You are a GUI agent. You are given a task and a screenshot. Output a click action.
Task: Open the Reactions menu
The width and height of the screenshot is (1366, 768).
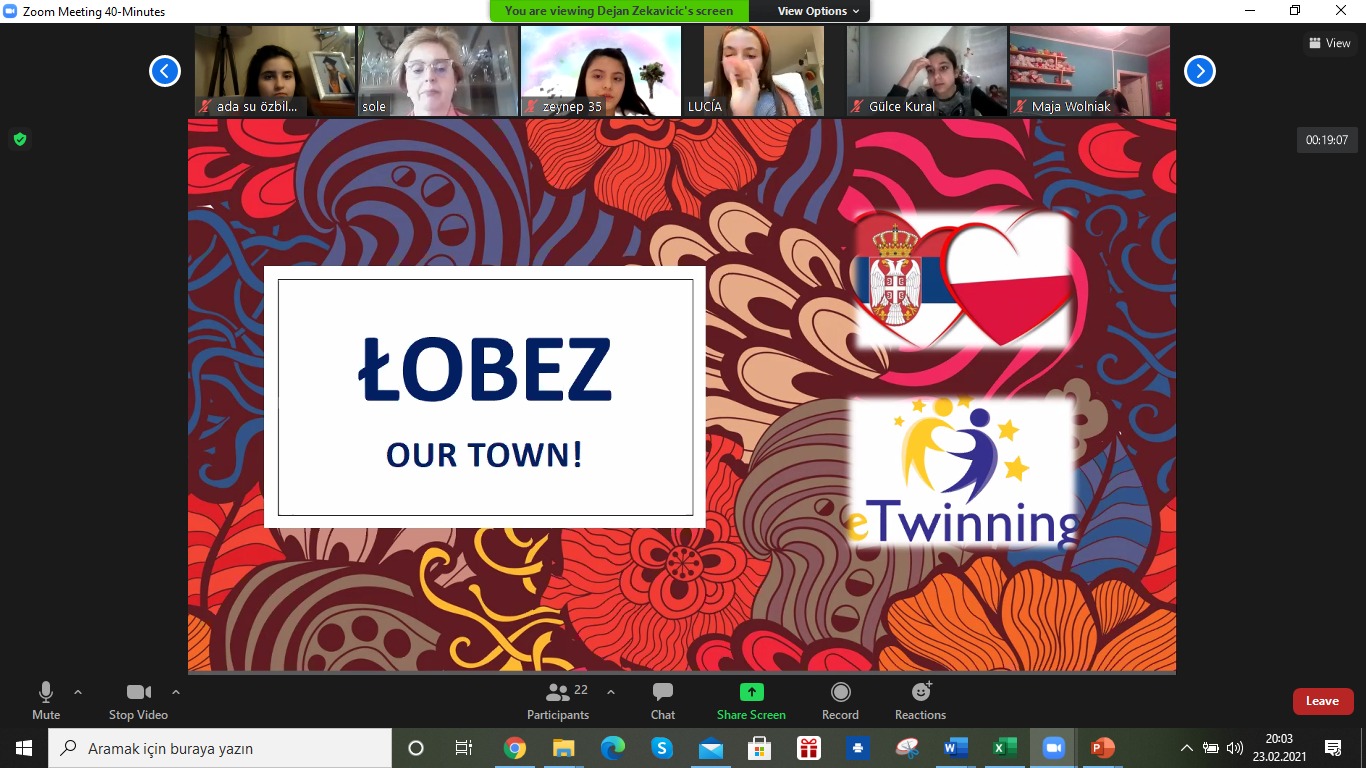pyautogui.click(x=920, y=701)
